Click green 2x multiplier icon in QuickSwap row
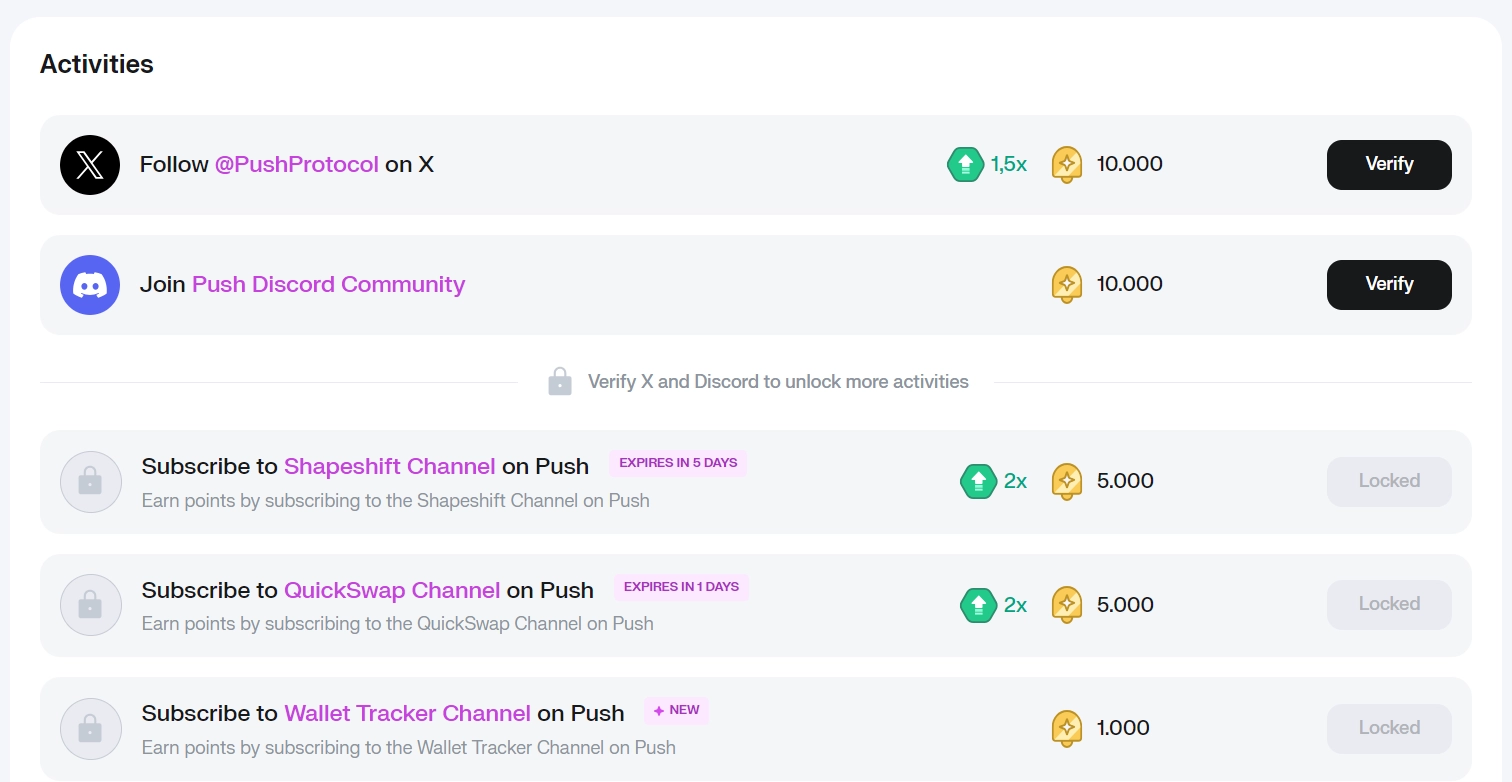Viewport: 1512px width, 782px height. click(979, 604)
